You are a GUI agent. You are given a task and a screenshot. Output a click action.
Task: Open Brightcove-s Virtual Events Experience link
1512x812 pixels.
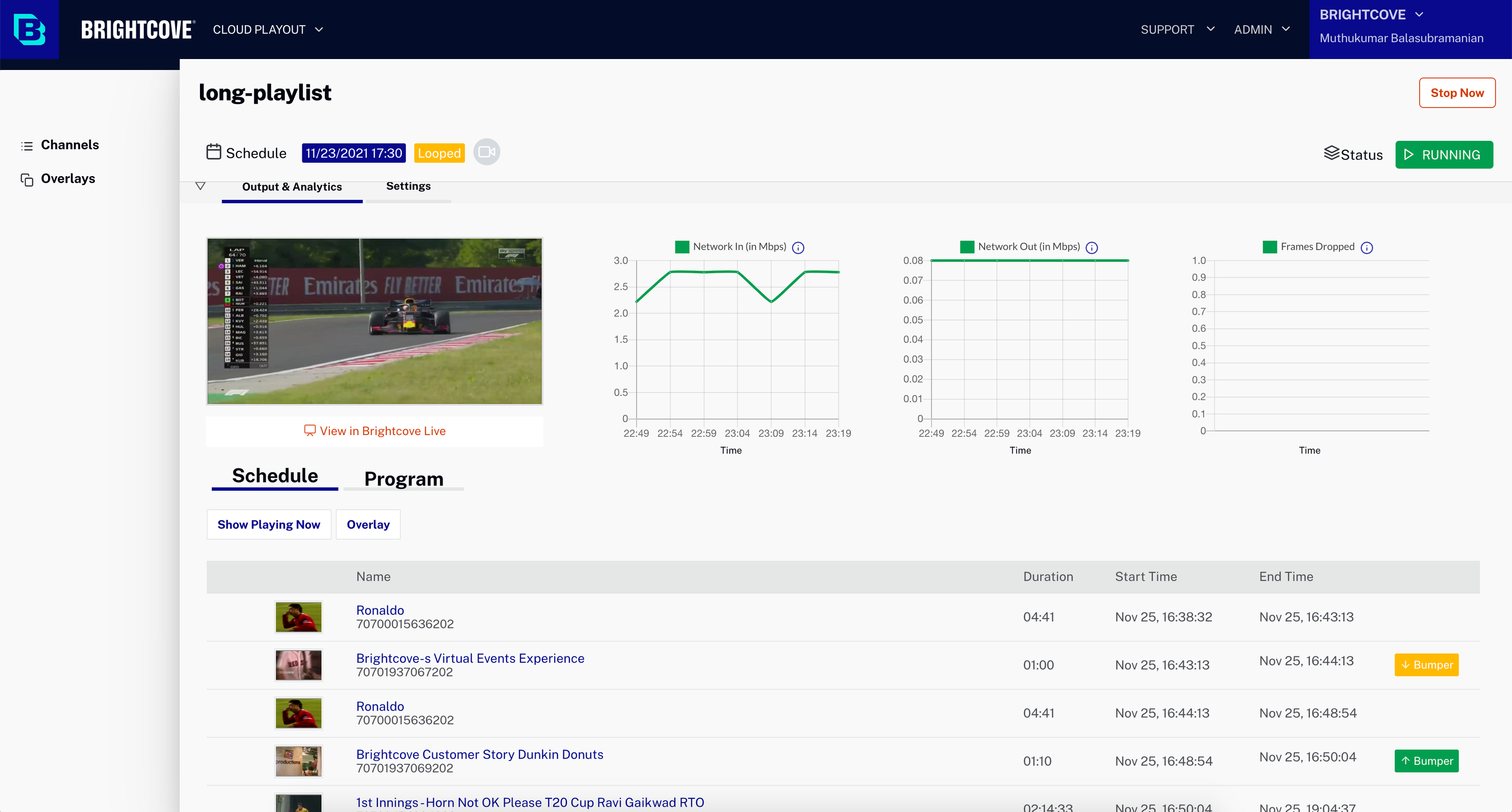coord(470,658)
